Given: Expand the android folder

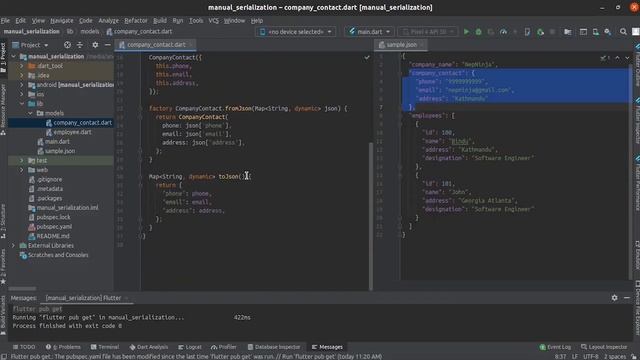Looking at the screenshot, I should pos(22,85).
